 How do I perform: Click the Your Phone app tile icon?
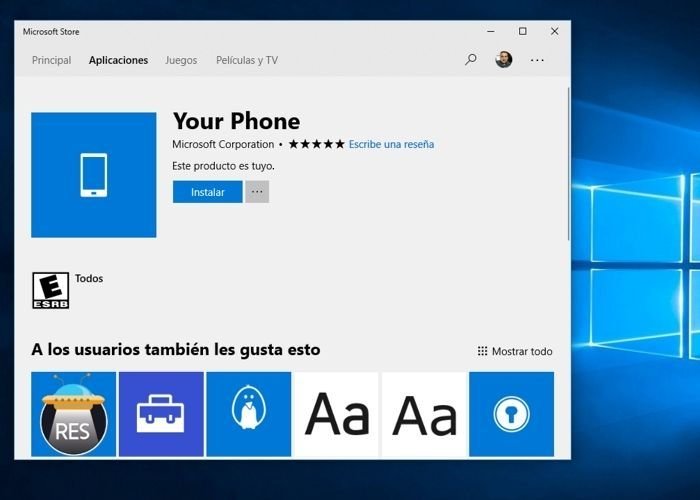coord(94,175)
